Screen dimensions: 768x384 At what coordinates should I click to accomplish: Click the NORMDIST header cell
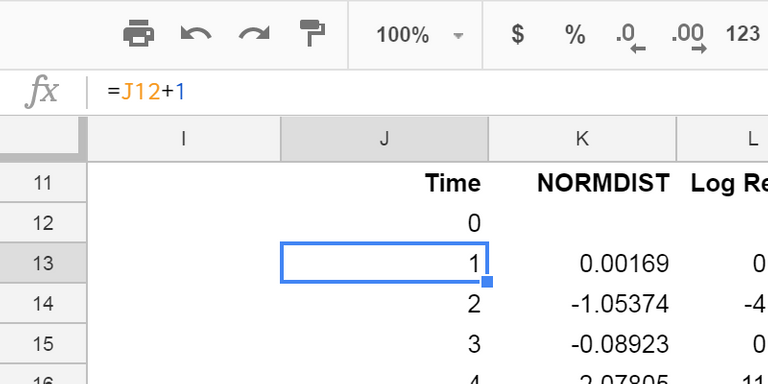point(582,183)
